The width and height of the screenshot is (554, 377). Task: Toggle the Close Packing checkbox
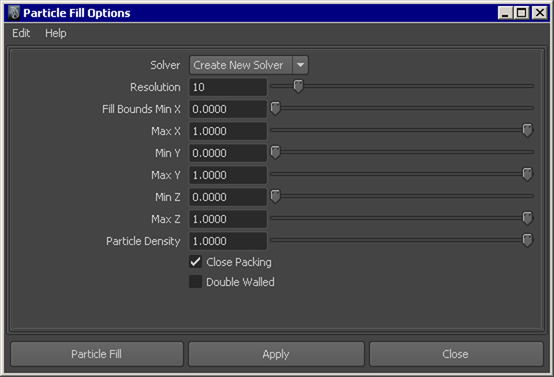point(195,262)
